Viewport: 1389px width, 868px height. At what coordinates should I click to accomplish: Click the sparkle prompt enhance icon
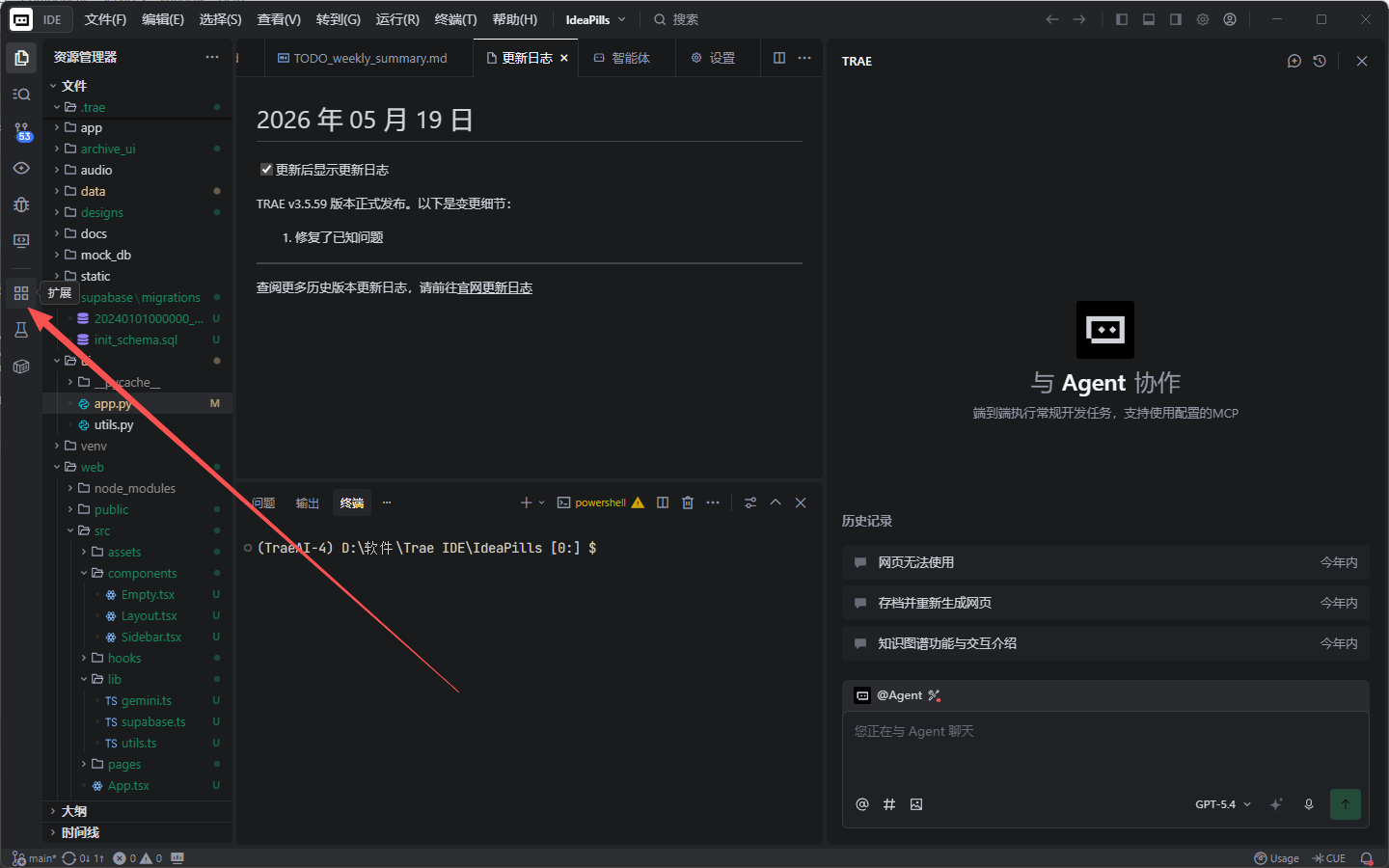click(1276, 804)
